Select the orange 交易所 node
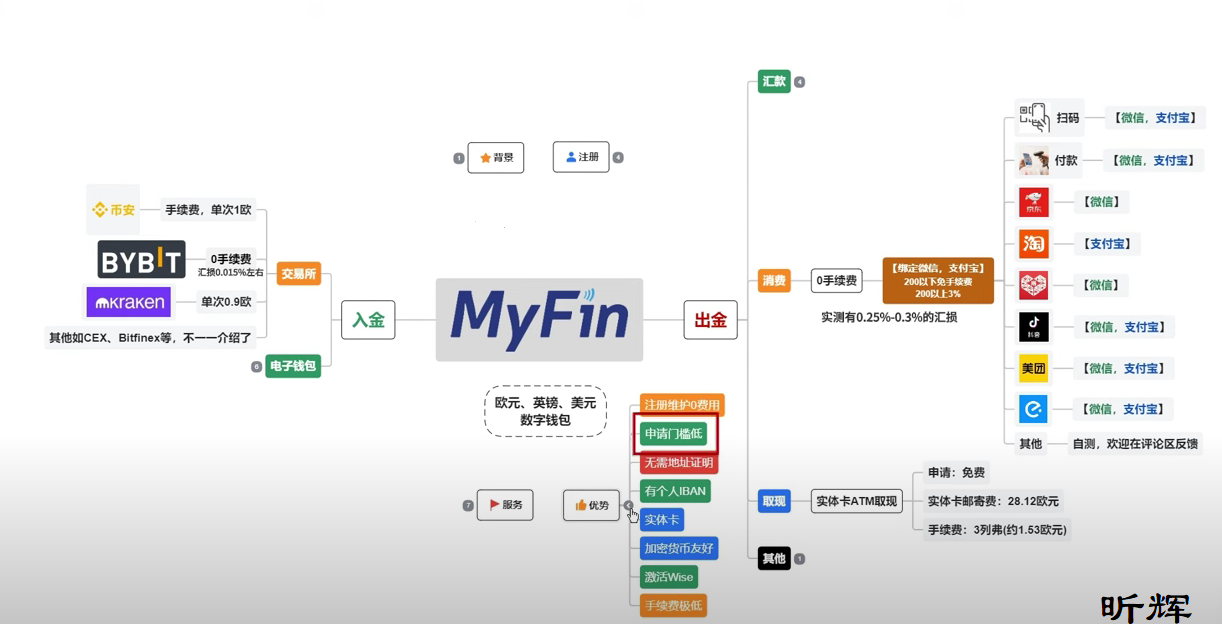This screenshot has height=624, width=1222. pos(298,273)
